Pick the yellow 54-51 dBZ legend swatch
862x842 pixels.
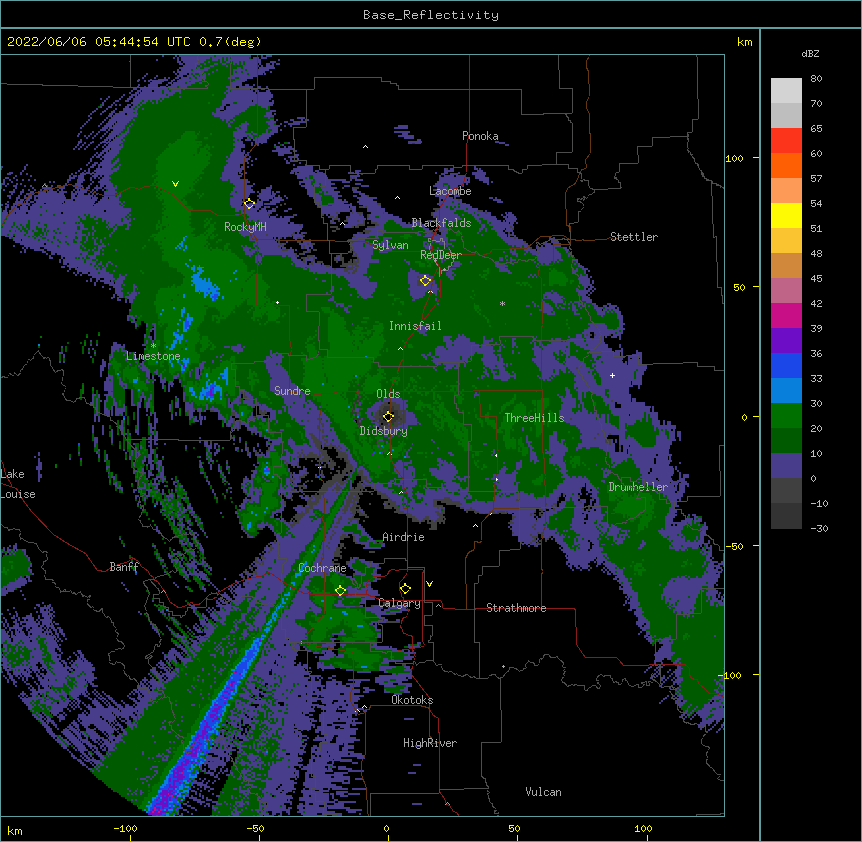(x=786, y=216)
